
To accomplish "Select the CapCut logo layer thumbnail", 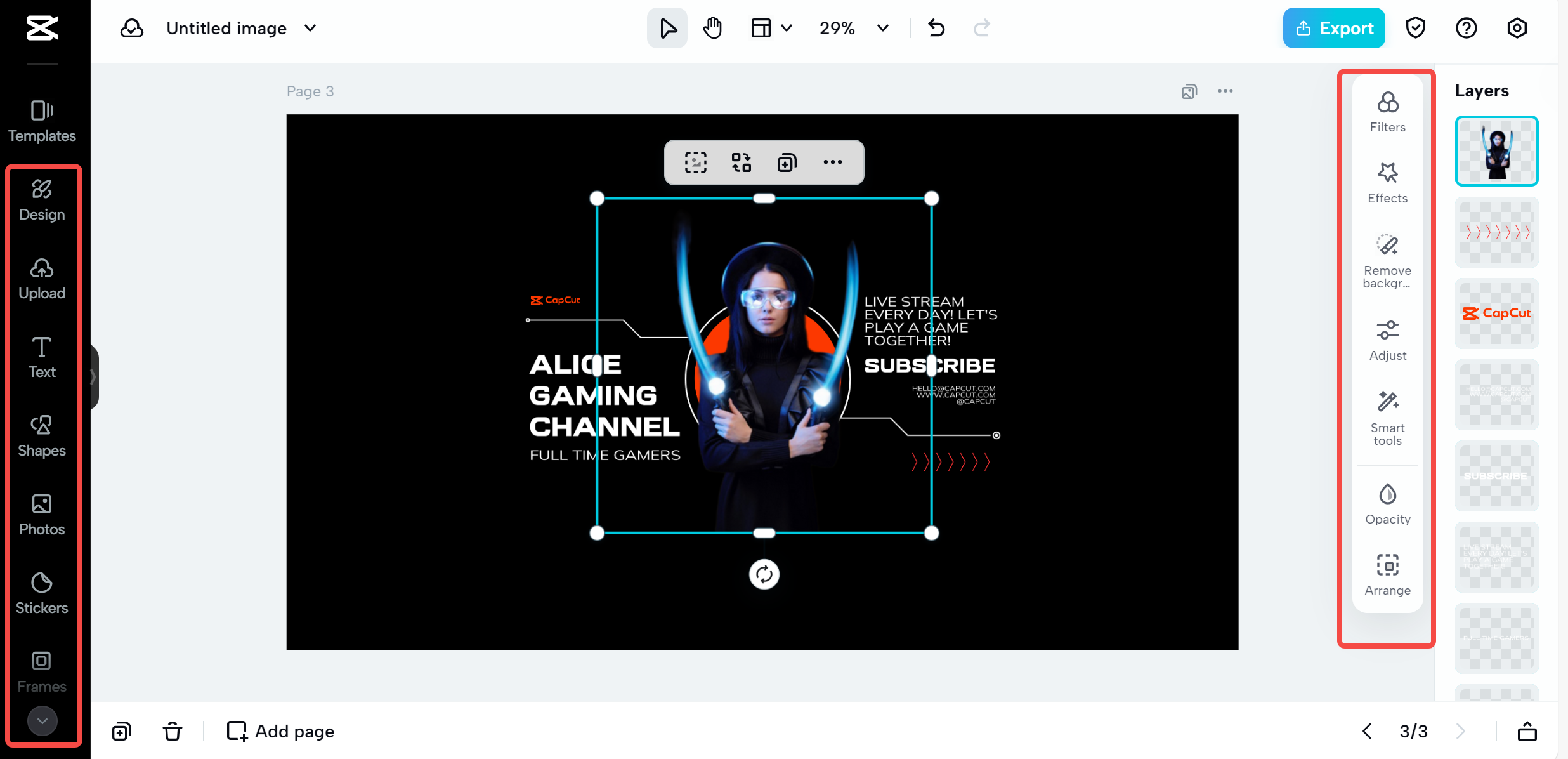I will pyautogui.click(x=1497, y=313).
